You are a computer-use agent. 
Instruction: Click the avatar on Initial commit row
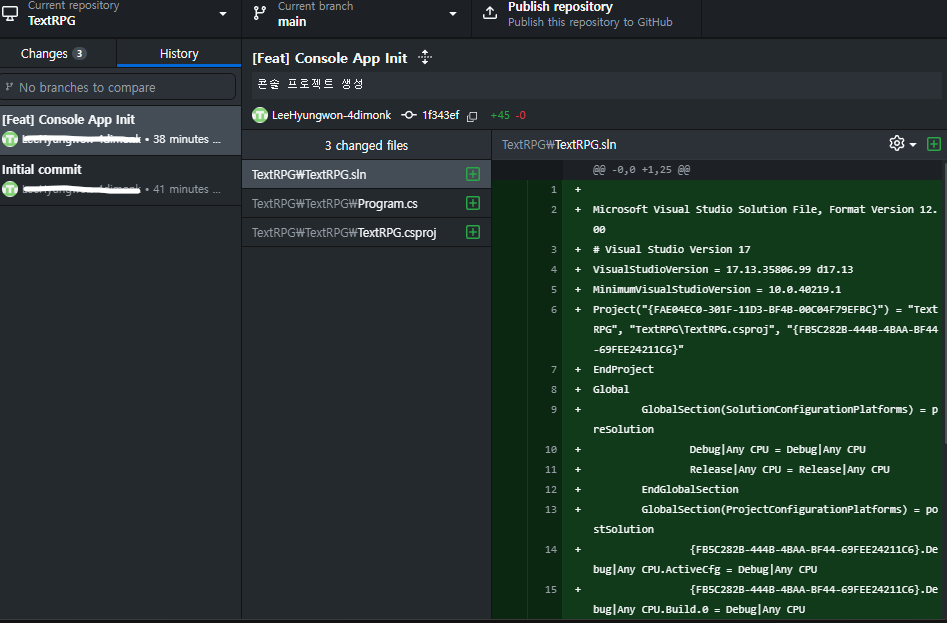[x=10, y=189]
